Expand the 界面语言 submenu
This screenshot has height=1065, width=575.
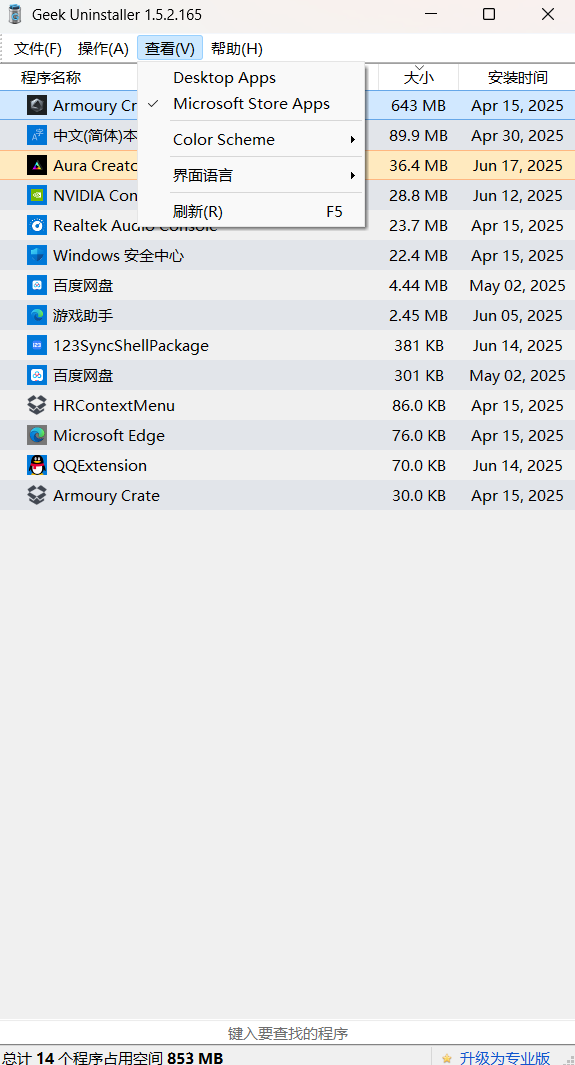pyautogui.click(x=251, y=176)
